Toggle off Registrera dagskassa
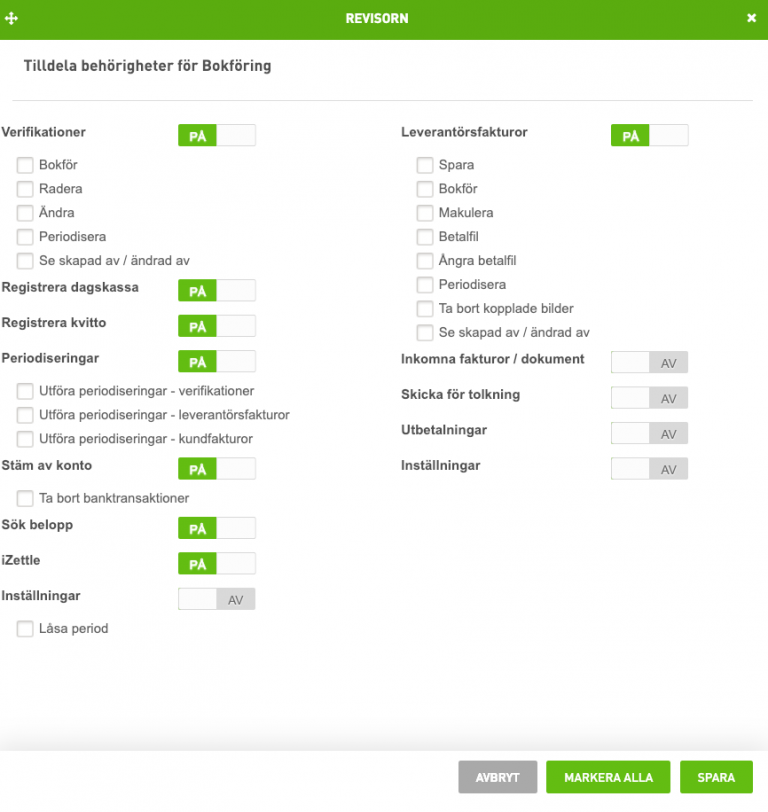 tap(216, 290)
